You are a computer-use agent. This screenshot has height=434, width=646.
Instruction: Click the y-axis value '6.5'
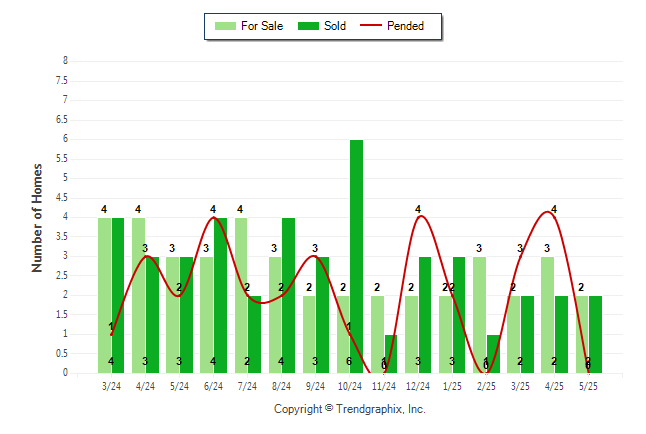pyautogui.click(x=62, y=120)
